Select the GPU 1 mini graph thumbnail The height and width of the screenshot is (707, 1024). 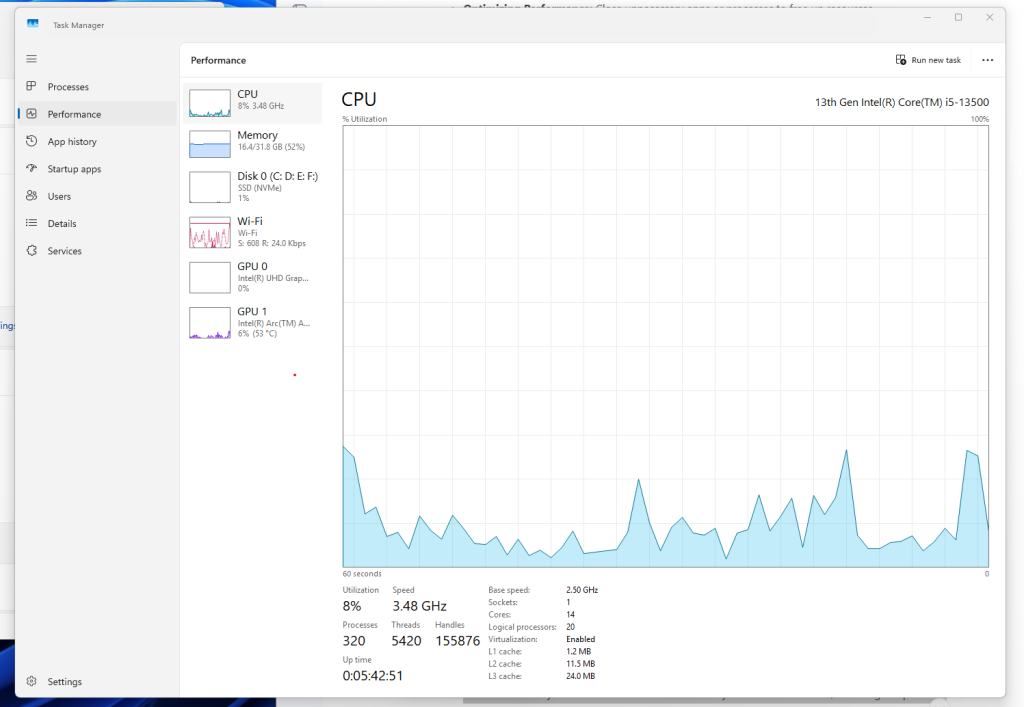210,322
